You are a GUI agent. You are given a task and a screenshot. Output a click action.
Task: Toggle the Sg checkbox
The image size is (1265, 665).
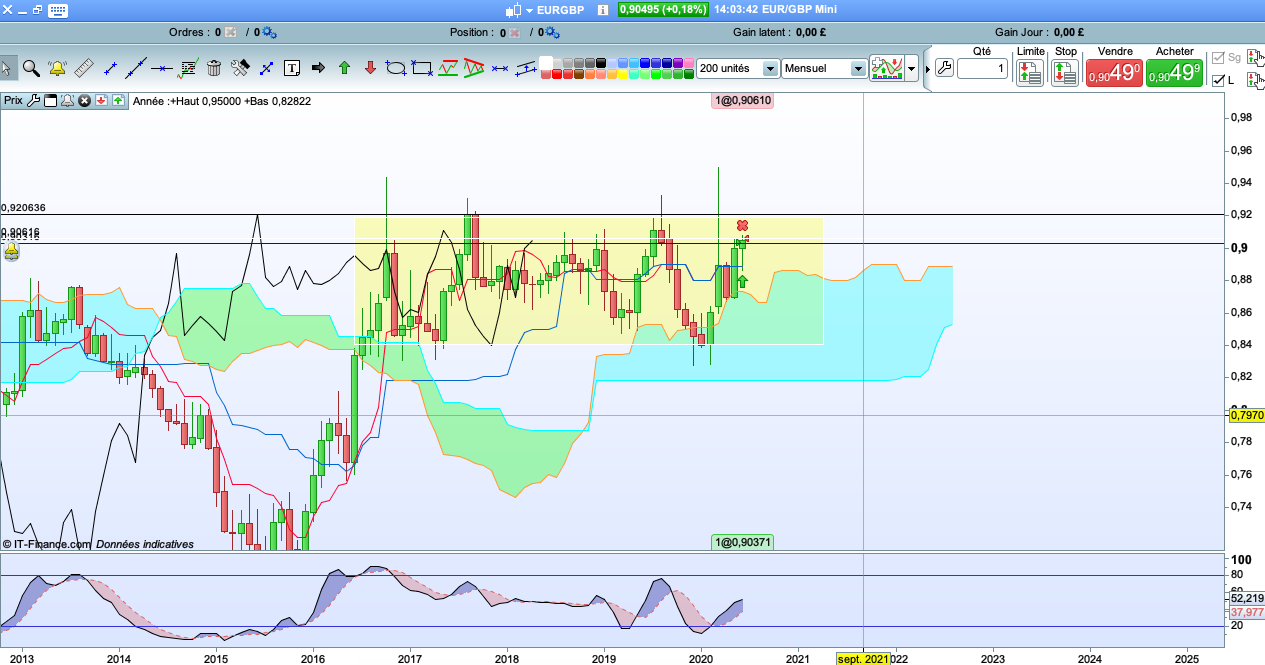tap(1218, 58)
